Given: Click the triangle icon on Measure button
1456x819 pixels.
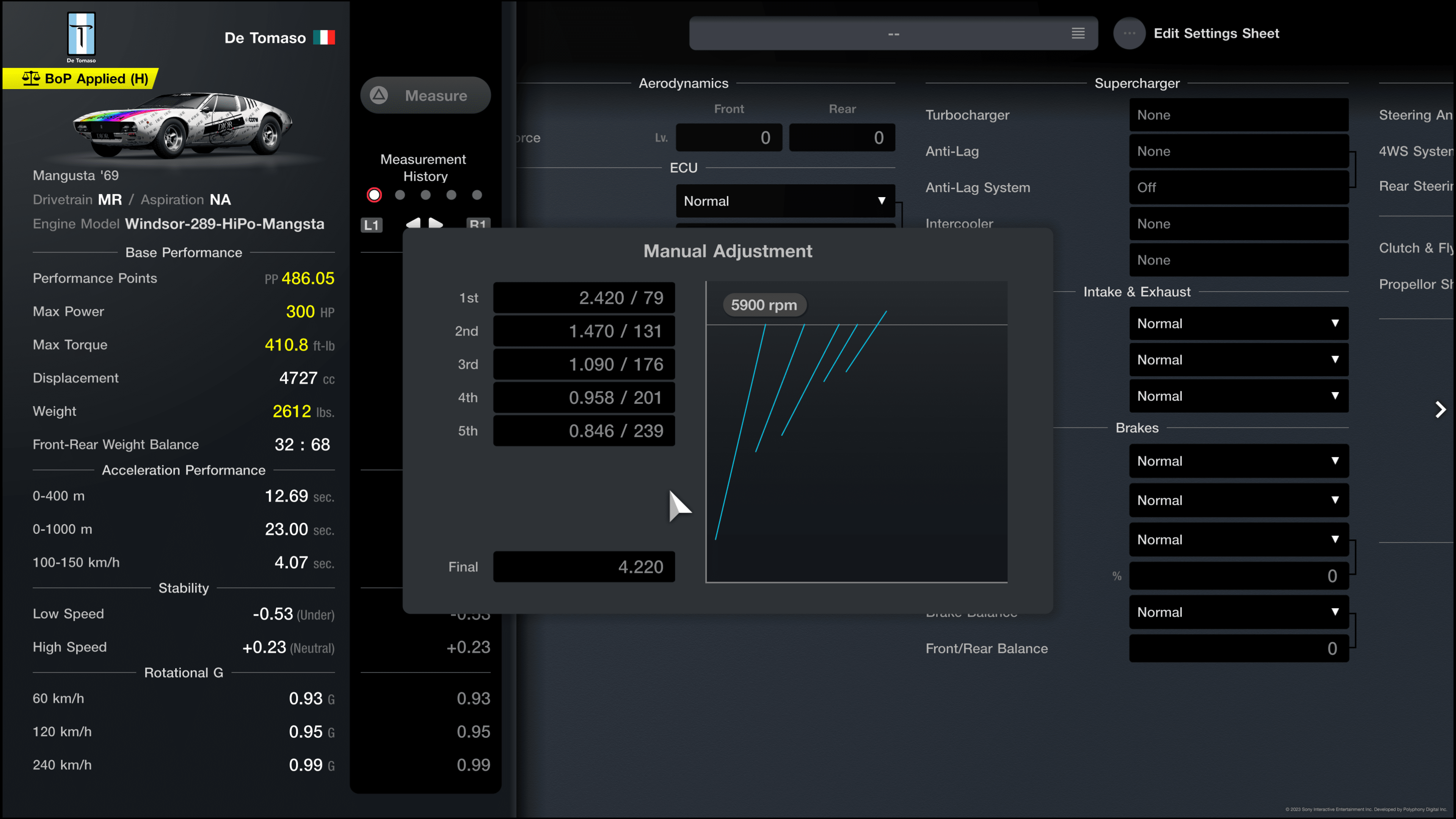Looking at the screenshot, I should pos(379,95).
